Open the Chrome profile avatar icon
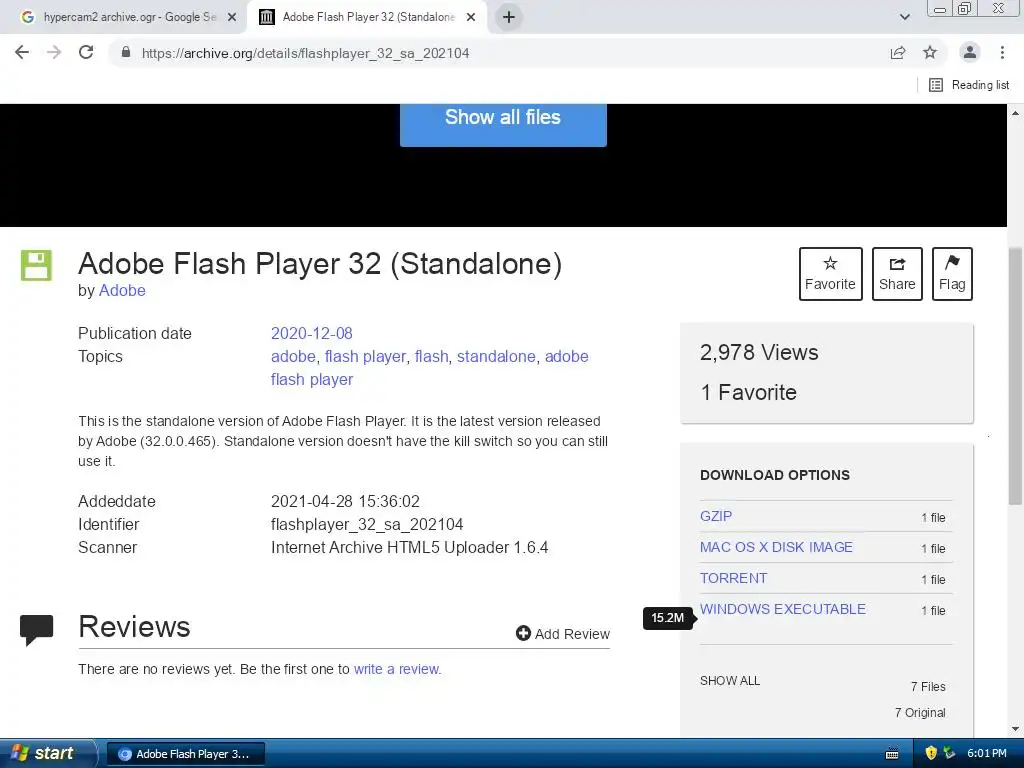The width and height of the screenshot is (1024, 768). (970, 52)
